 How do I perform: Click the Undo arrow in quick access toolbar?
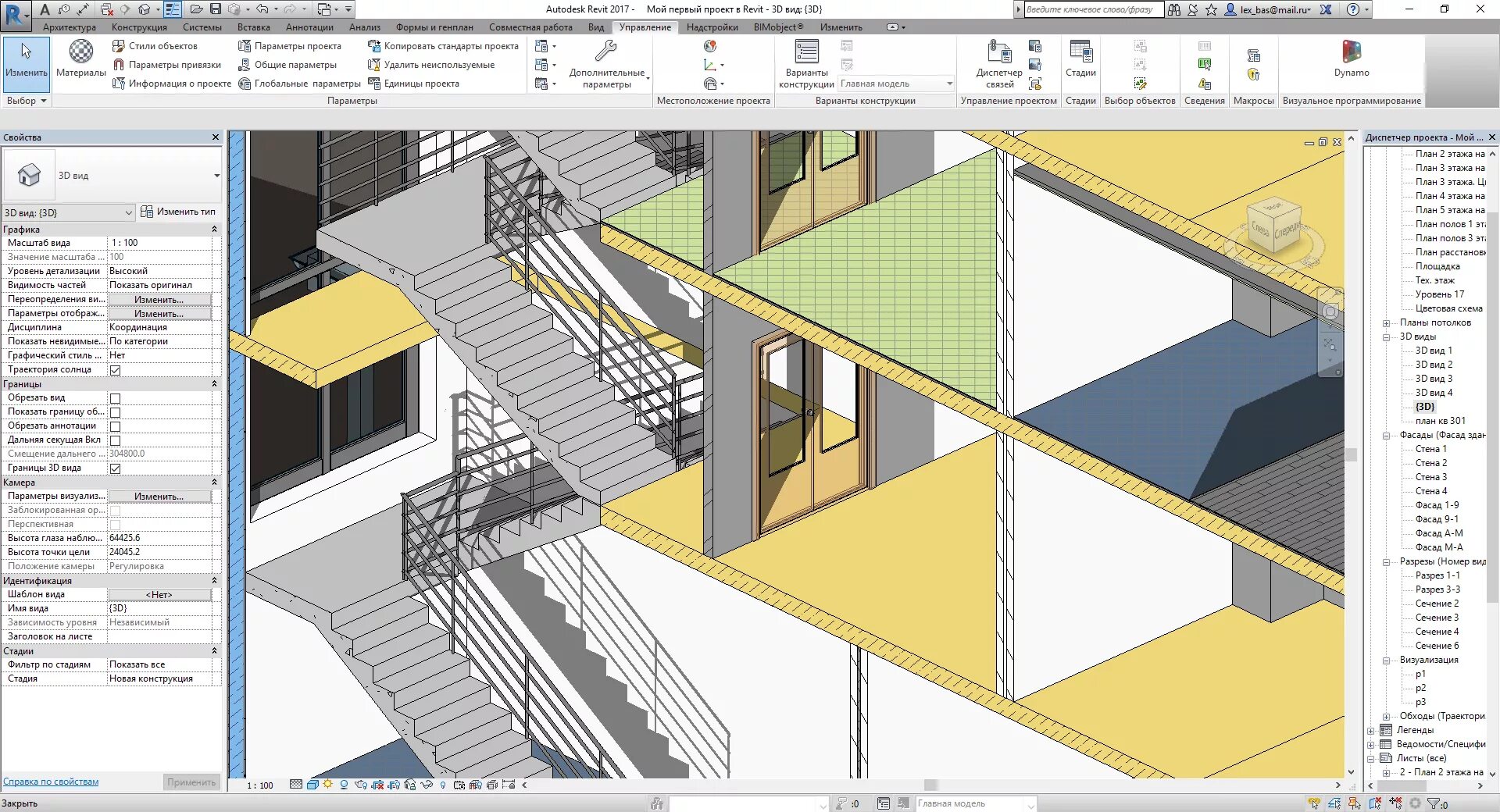(x=262, y=9)
